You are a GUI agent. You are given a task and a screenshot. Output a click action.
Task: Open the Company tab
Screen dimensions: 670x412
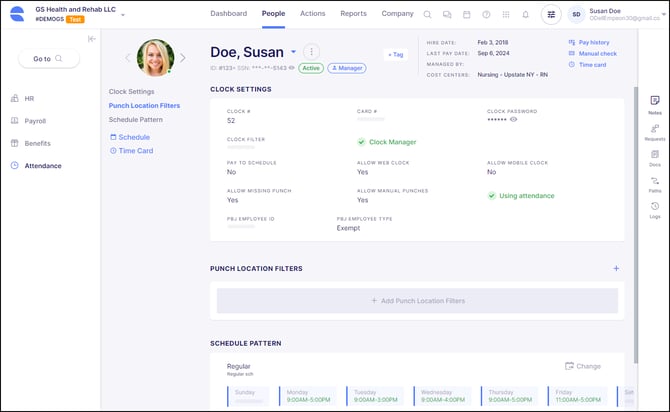(397, 14)
